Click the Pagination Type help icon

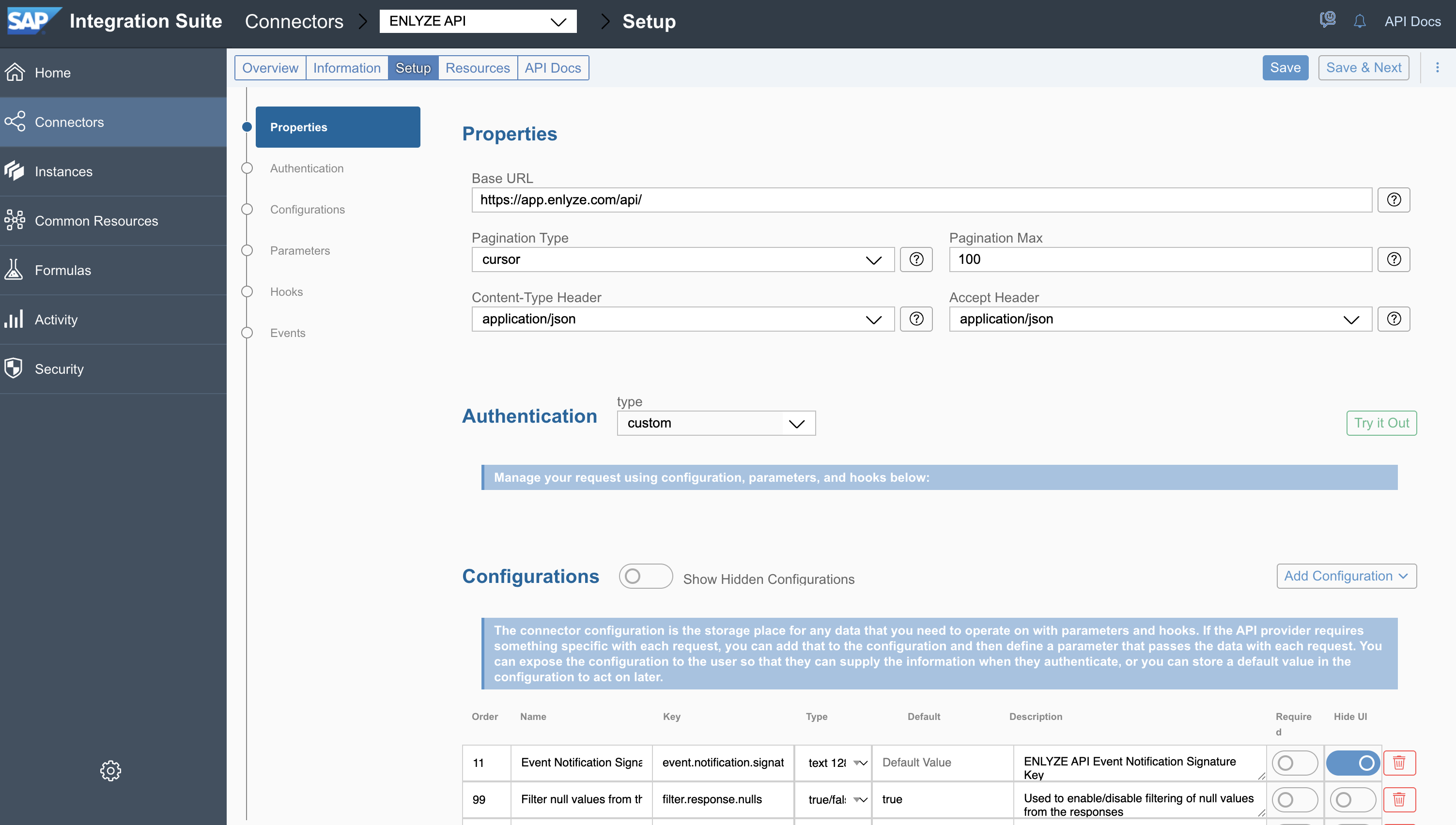click(x=916, y=260)
